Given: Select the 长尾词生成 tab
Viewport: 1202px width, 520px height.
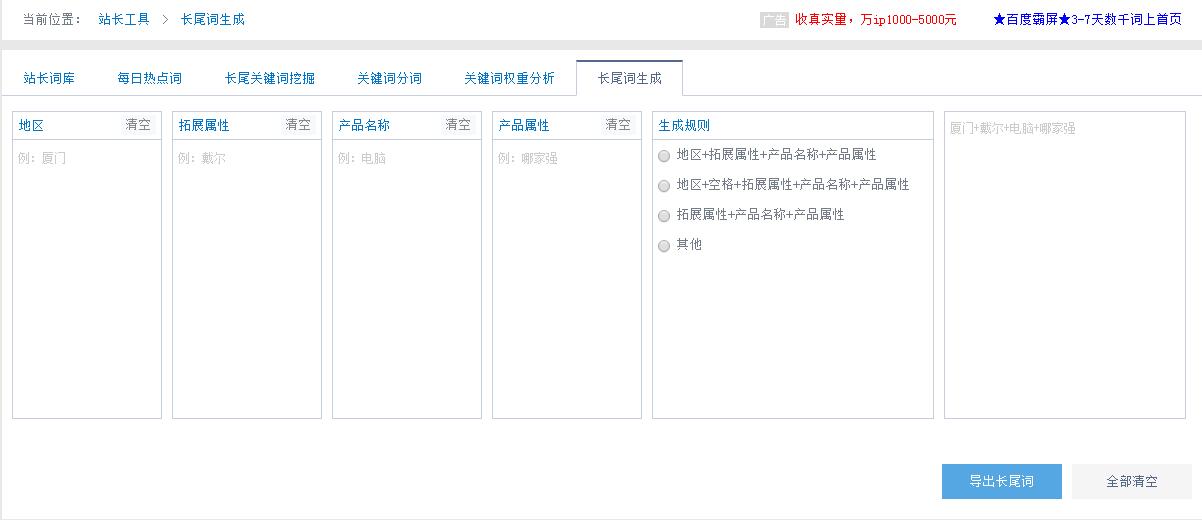Looking at the screenshot, I should coord(630,78).
